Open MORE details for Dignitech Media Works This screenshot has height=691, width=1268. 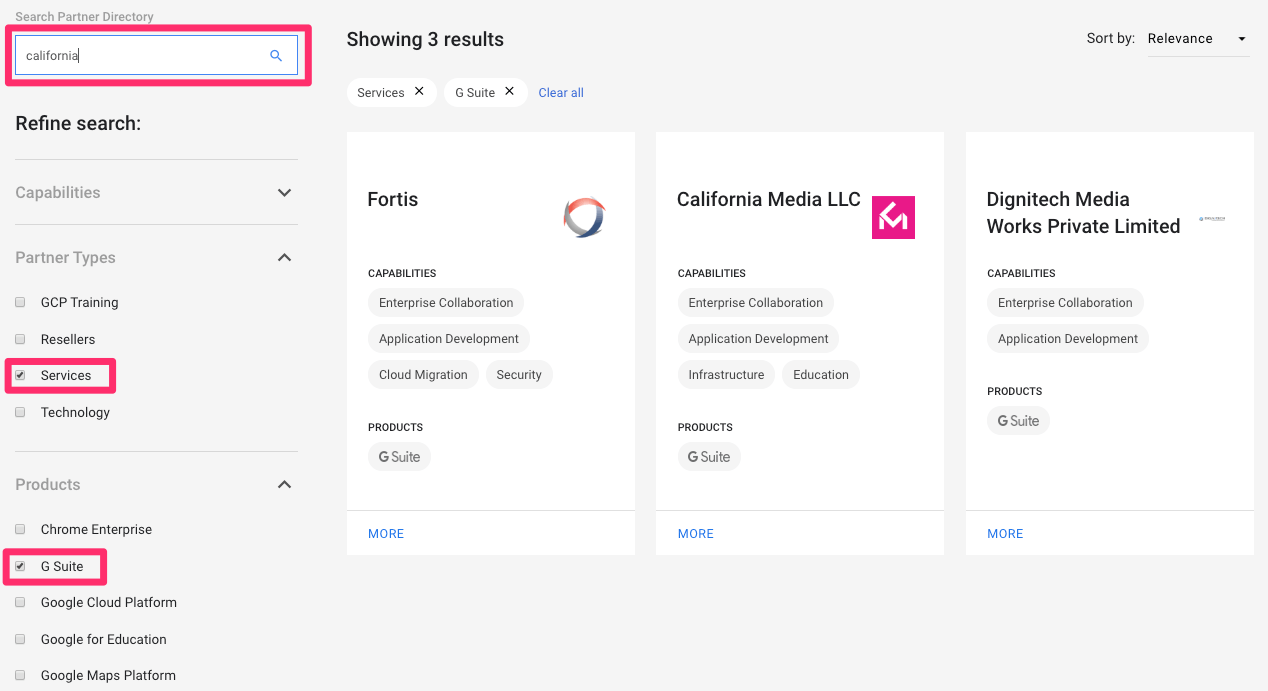click(x=1005, y=534)
